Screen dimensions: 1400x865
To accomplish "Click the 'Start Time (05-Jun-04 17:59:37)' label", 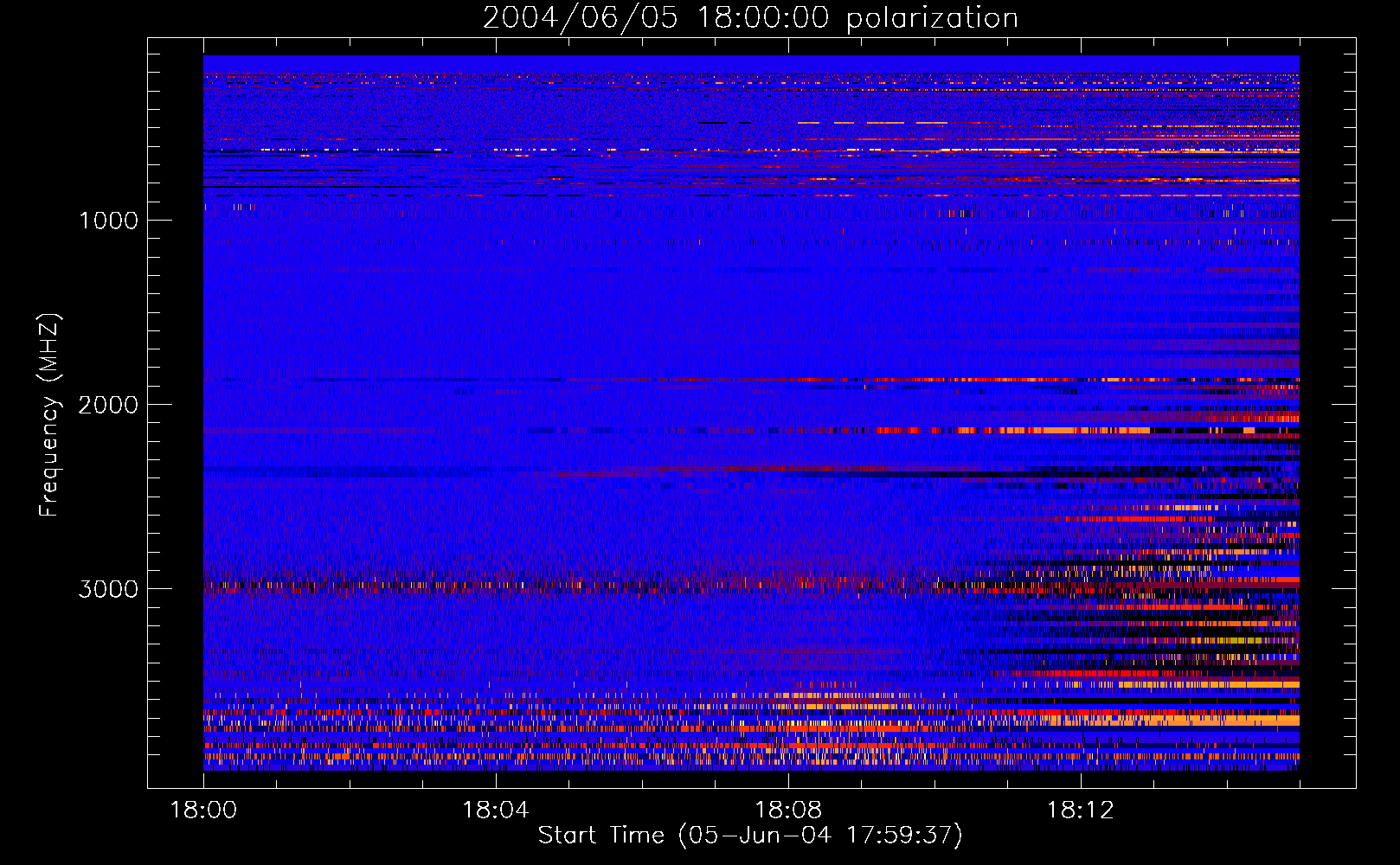I will click(750, 836).
